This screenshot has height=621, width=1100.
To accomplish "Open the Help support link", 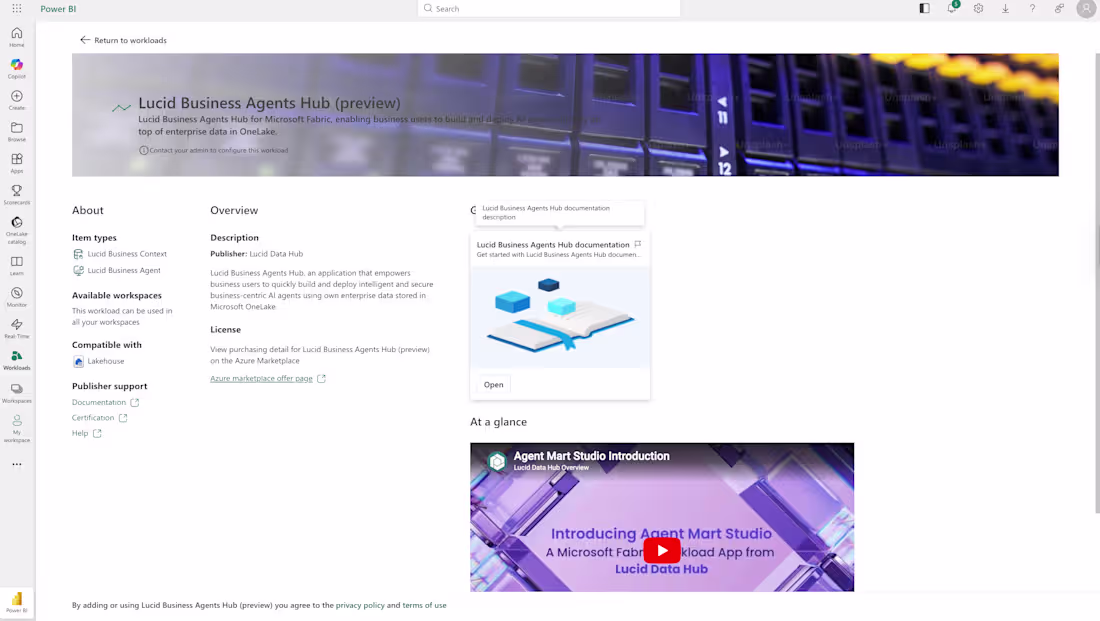I will (x=87, y=433).
